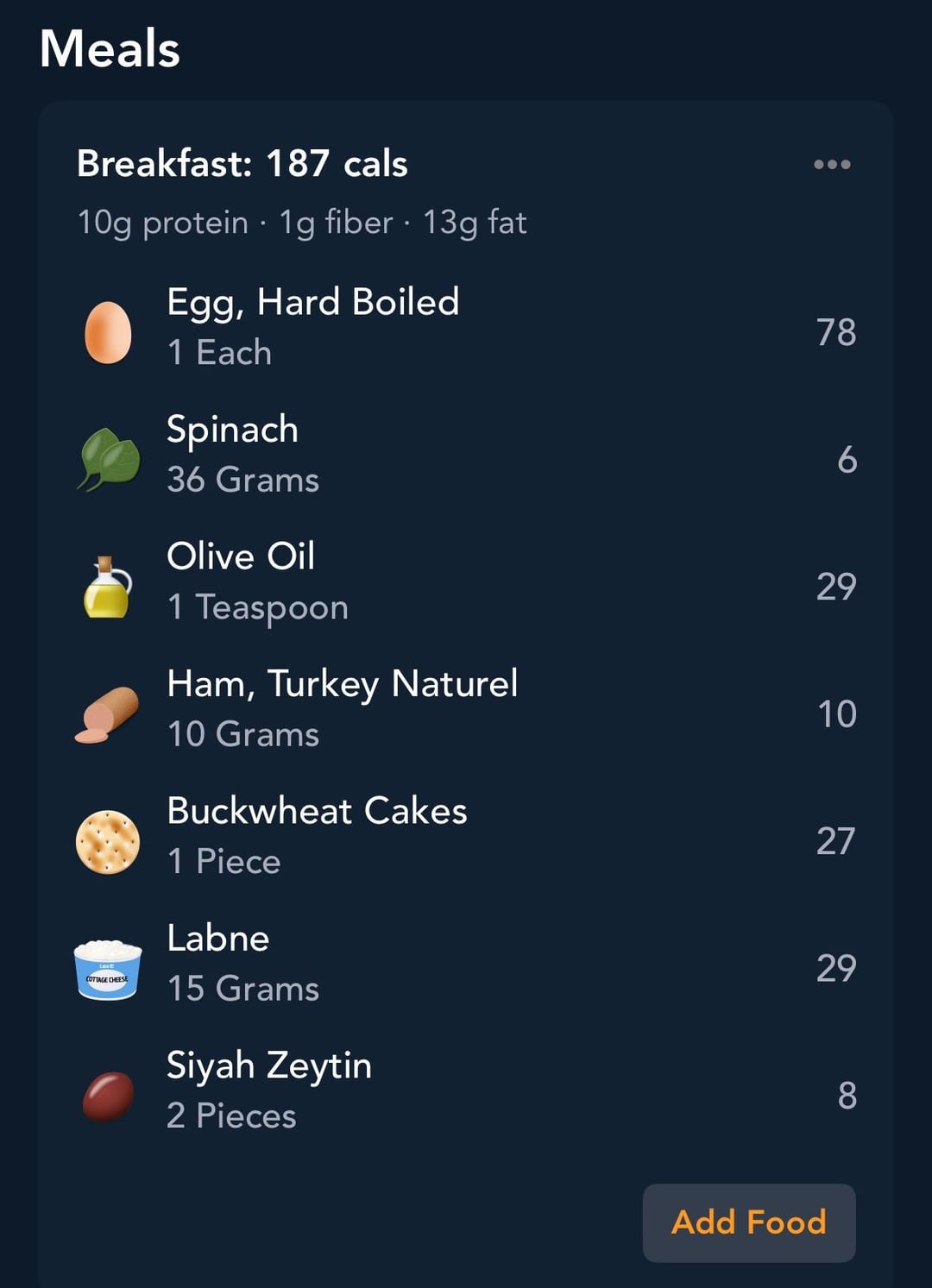The image size is (932, 1288).
Task: Open the Olive Oil entry
Action: click(241, 556)
